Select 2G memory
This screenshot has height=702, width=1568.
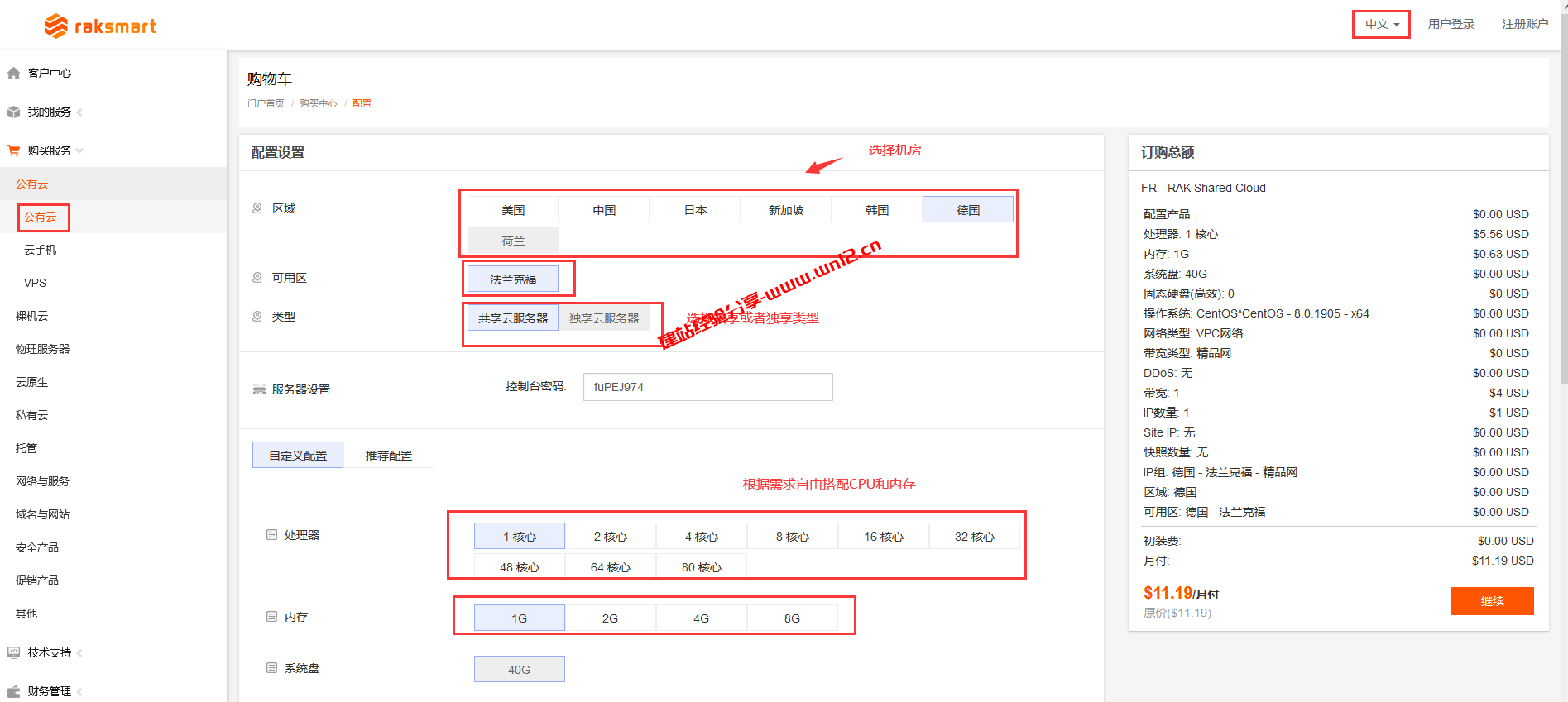pos(611,618)
